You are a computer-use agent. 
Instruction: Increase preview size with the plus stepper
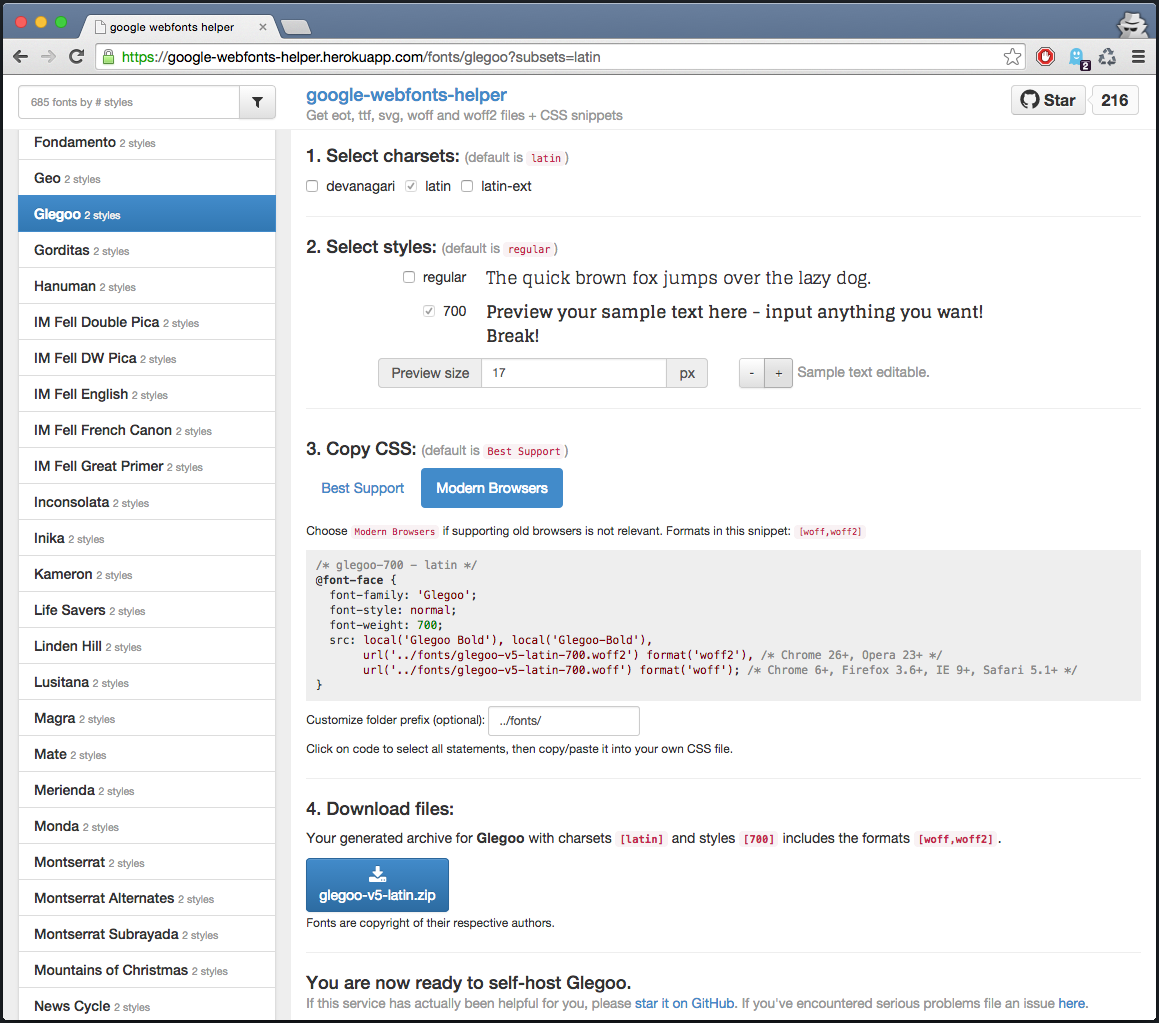pyautogui.click(x=779, y=372)
